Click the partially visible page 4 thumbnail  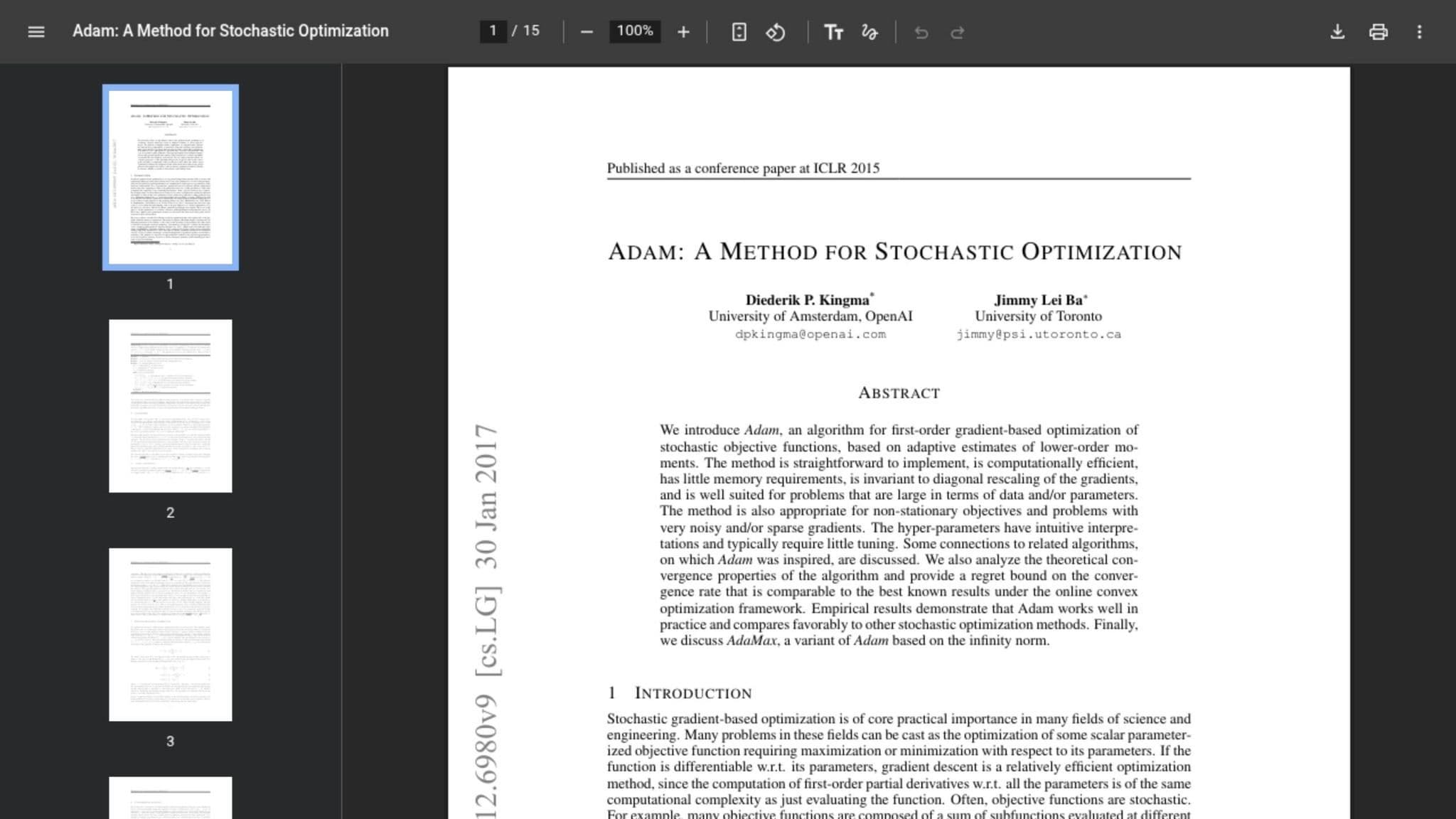171,798
